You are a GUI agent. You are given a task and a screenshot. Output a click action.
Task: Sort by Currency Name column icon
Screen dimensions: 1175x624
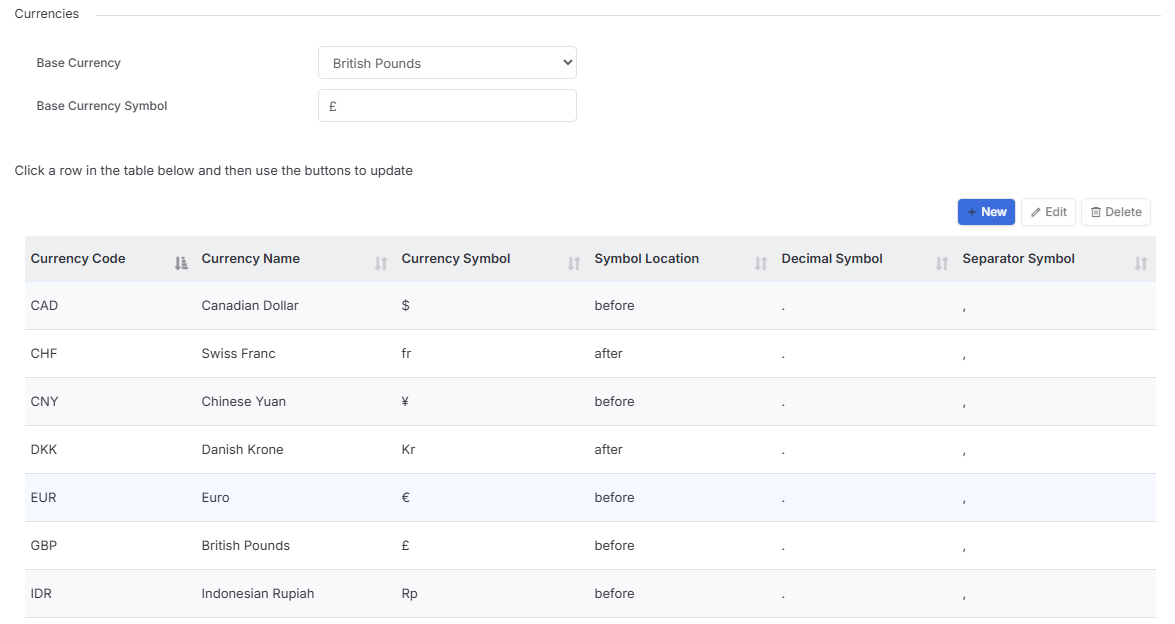click(x=381, y=263)
